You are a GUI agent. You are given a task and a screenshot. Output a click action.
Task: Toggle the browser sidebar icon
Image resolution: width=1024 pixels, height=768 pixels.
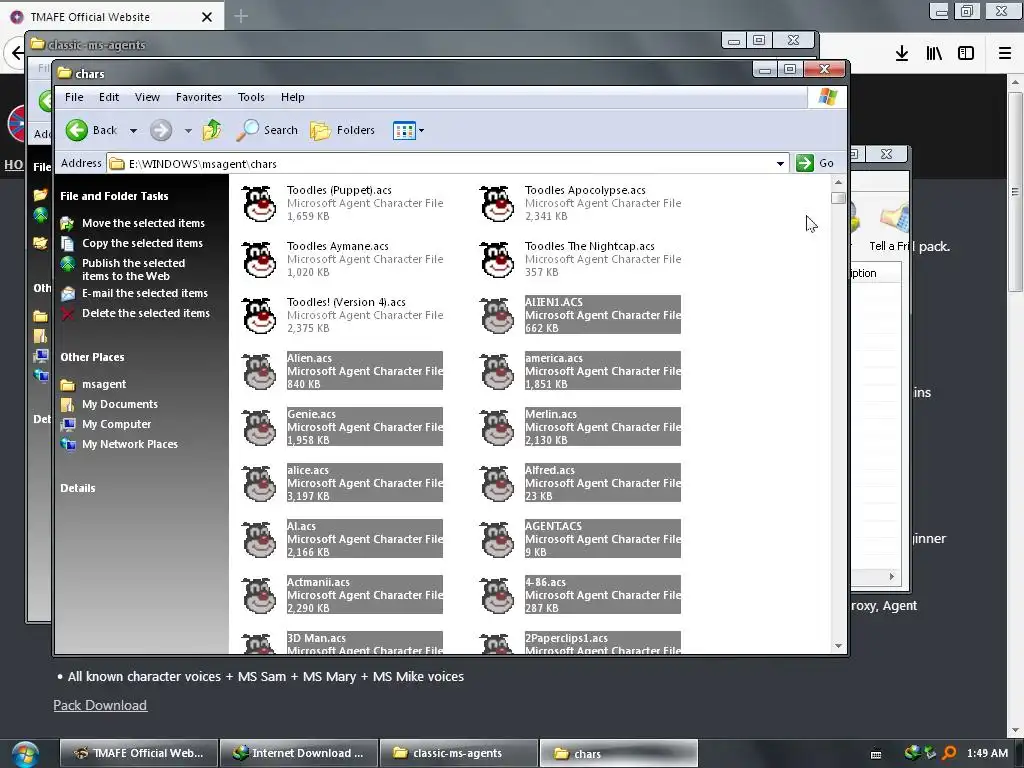(x=966, y=53)
